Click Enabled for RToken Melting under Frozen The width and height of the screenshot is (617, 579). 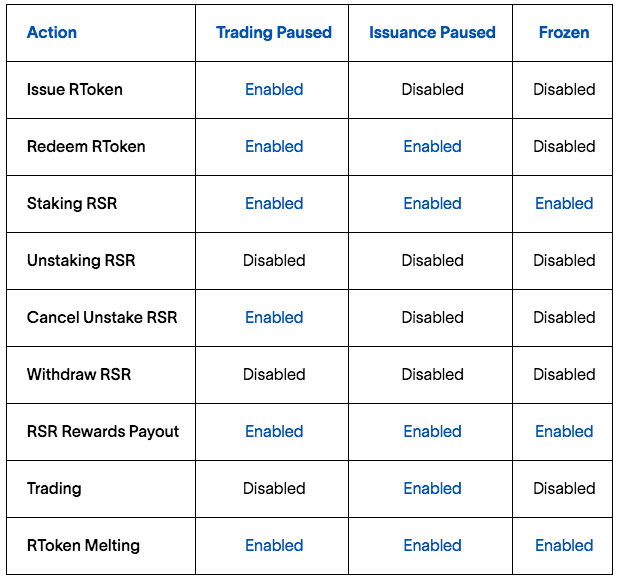pos(564,545)
